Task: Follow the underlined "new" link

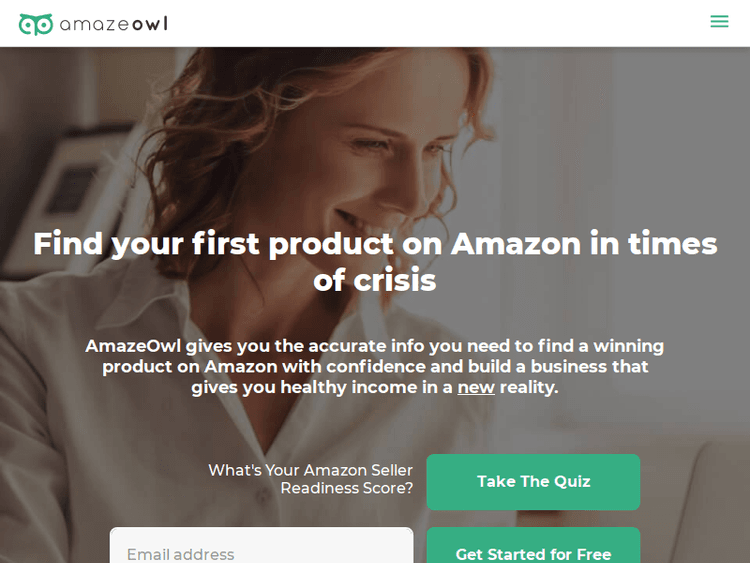Action: [x=476, y=387]
